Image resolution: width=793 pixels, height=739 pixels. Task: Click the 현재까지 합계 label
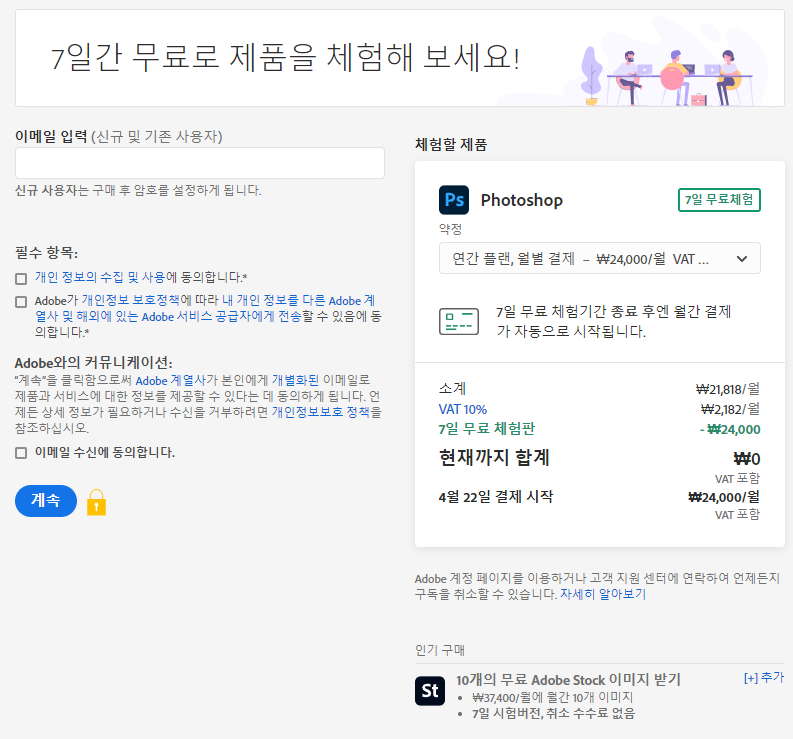pyautogui.click(x=494, y=457)
